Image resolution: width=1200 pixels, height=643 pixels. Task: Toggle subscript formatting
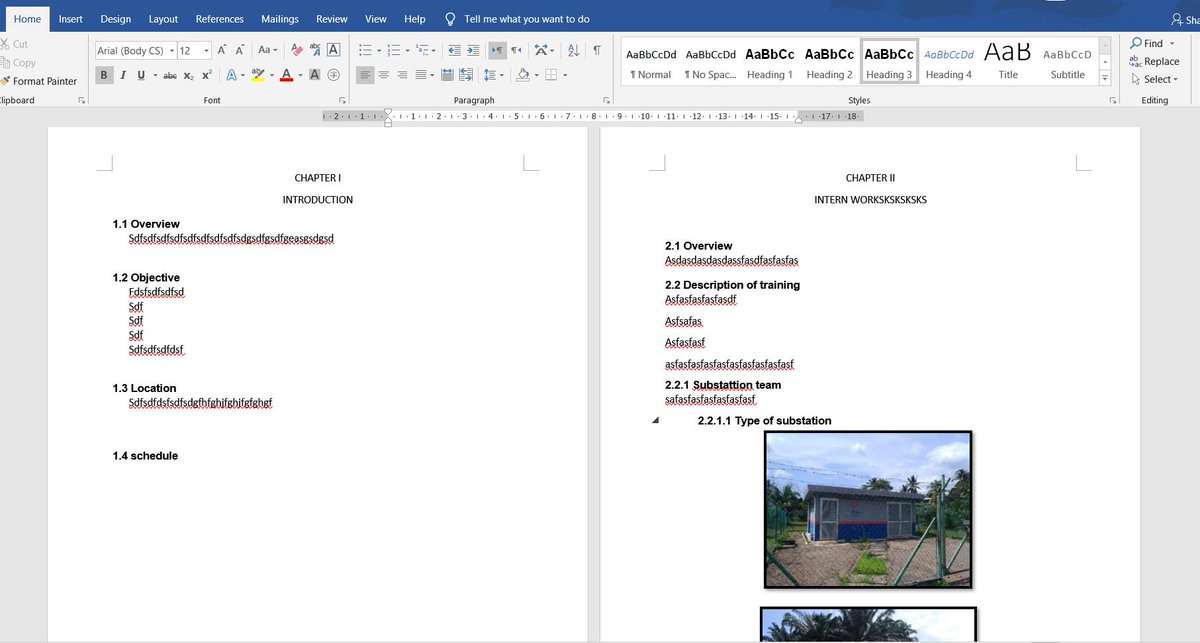coord(188,75)
